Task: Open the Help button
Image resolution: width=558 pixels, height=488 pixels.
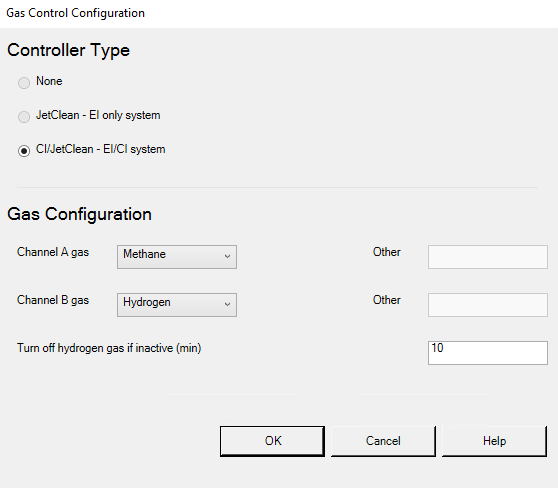Action: click(x=494, y=441)
